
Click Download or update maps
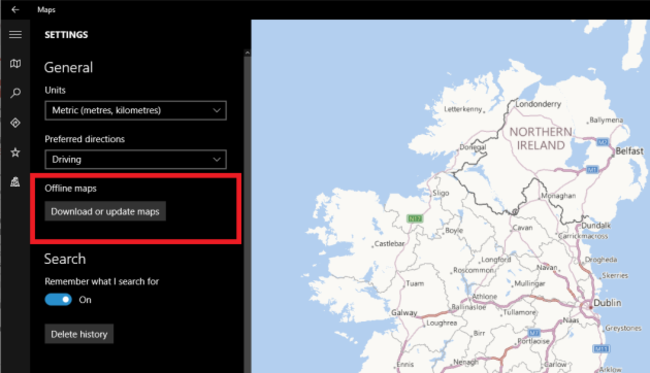105,211
